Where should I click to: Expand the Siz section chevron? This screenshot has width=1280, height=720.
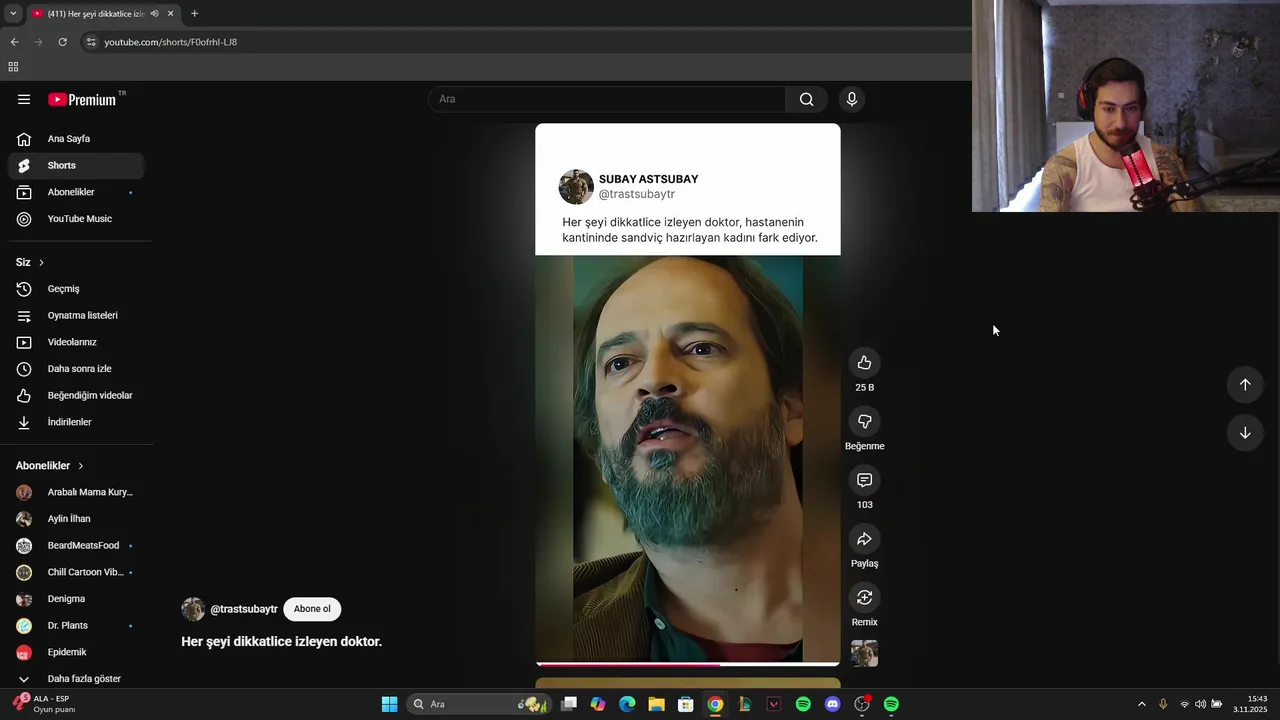[41, 262]
